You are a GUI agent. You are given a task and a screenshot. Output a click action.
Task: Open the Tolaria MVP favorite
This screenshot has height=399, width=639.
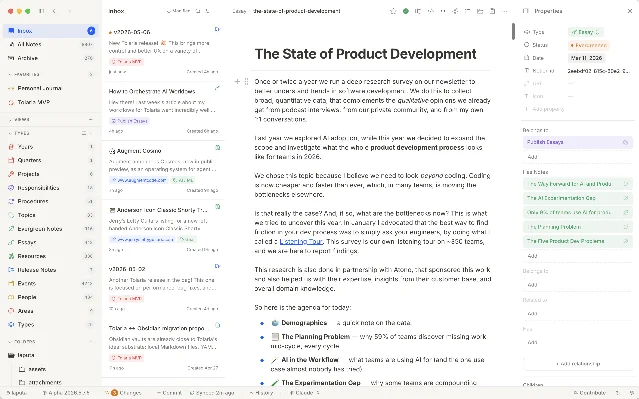pyautogui.click(x=51, y=102)
